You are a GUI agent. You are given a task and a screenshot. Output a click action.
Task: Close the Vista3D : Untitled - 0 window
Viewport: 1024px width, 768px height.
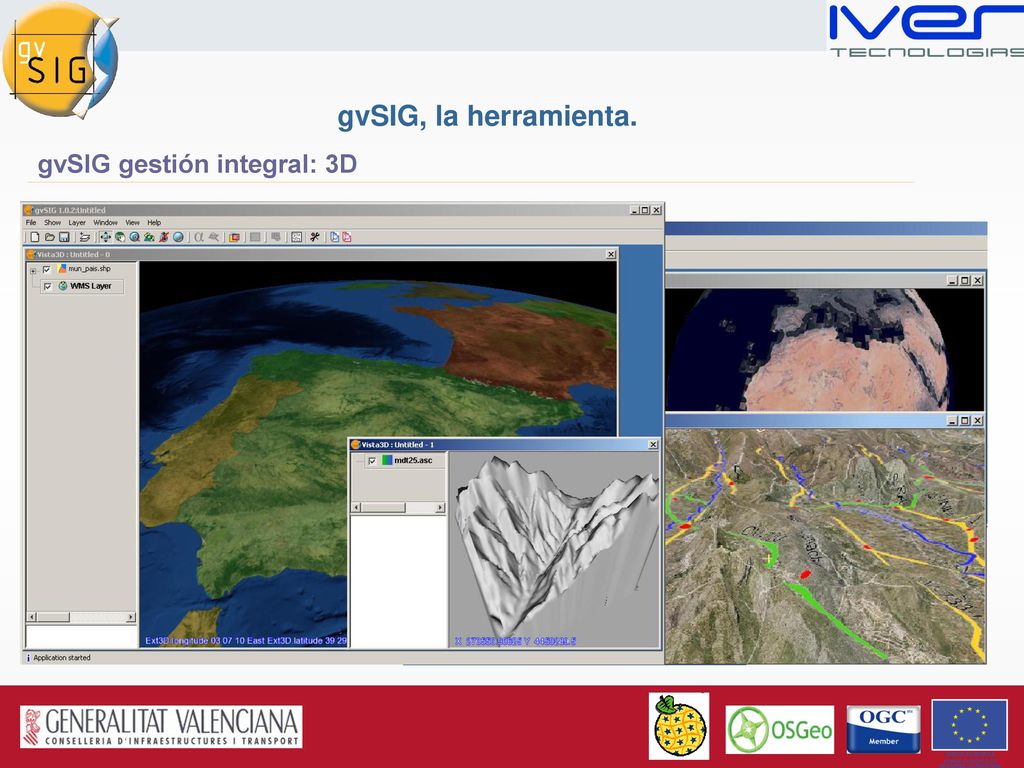pyautogui.click(x=611, y=254)
